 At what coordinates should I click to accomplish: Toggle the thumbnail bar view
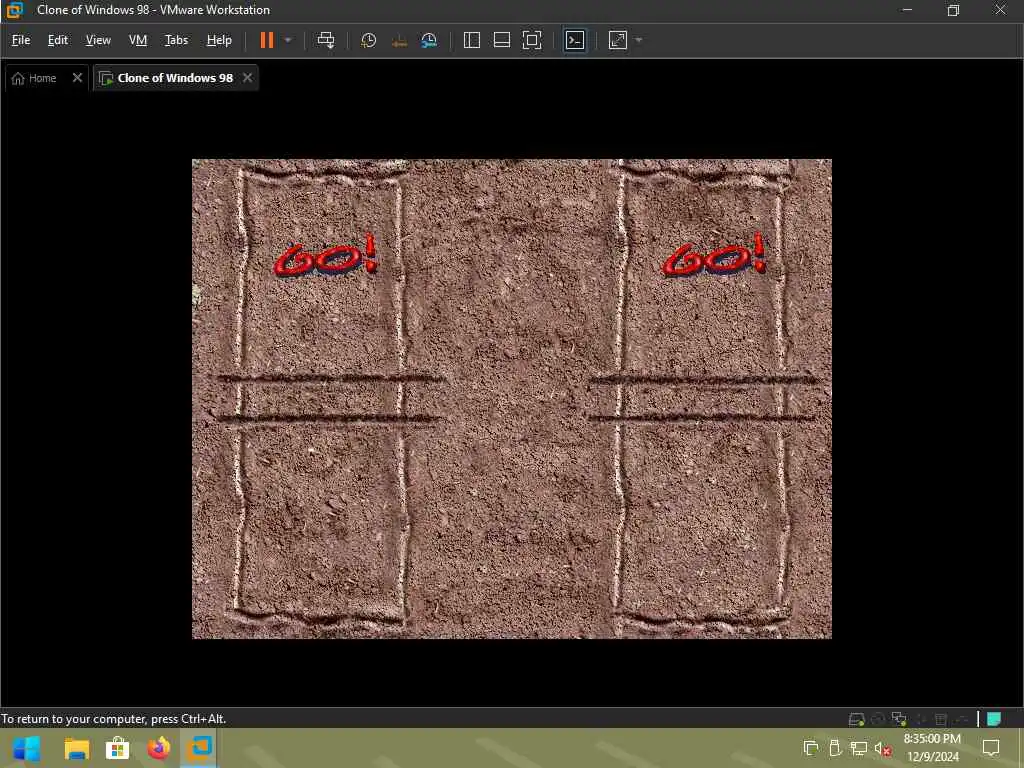pyautogui.click(x=502, y=40)
